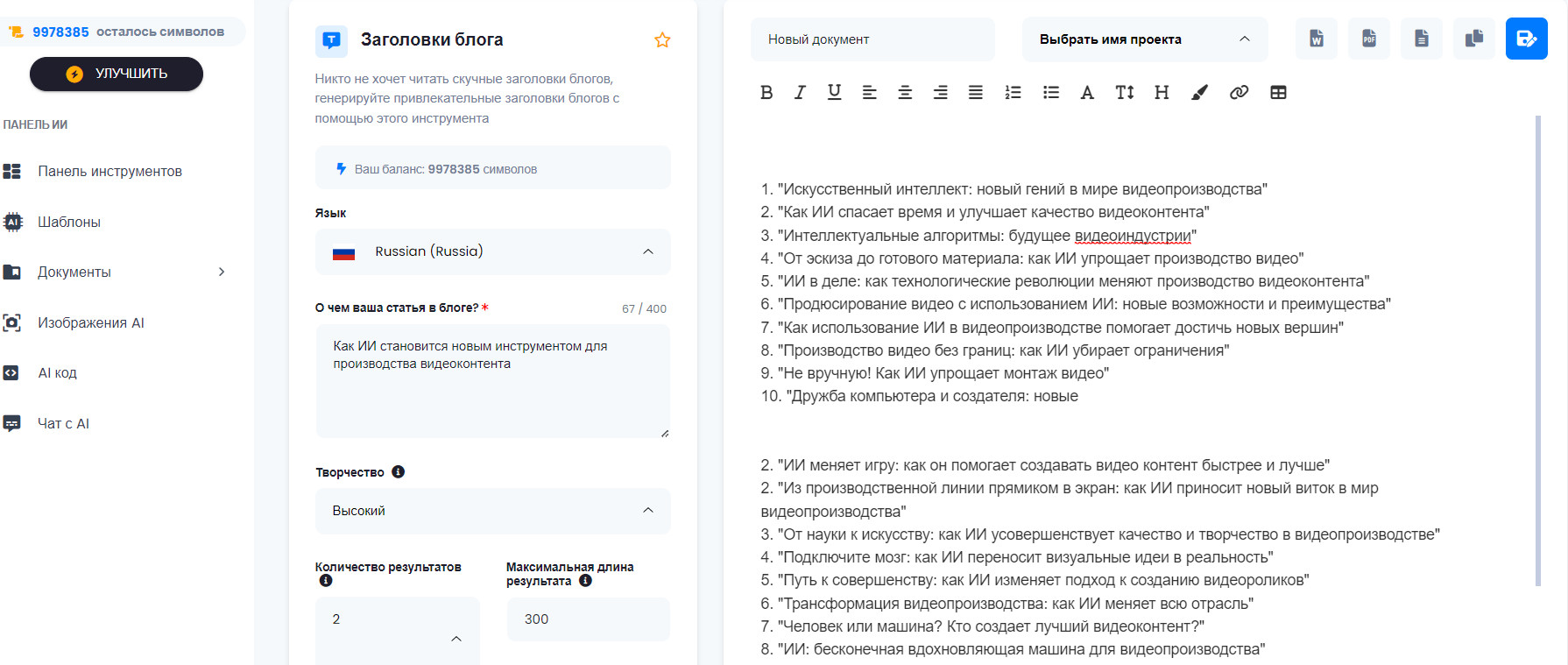Screen dimensions: 1568x665
Task: Click the Новый документ title field
Action: tap(872, 39)
